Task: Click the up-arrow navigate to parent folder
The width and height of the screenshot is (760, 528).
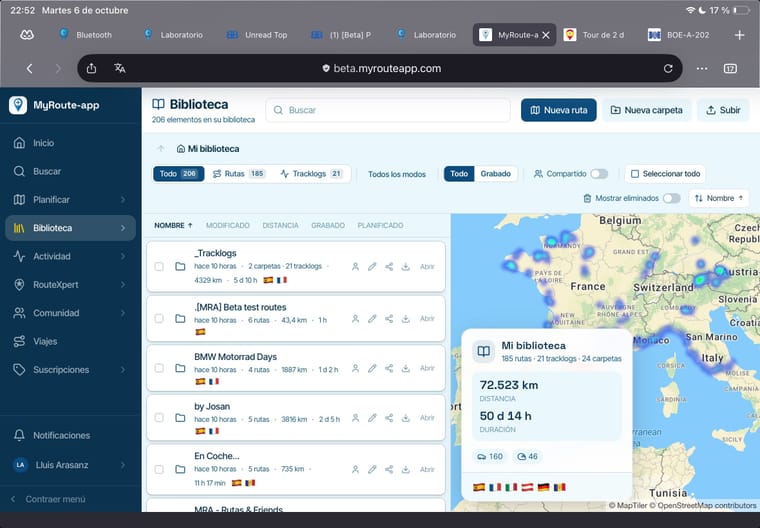Action: (x=161, y=148)
